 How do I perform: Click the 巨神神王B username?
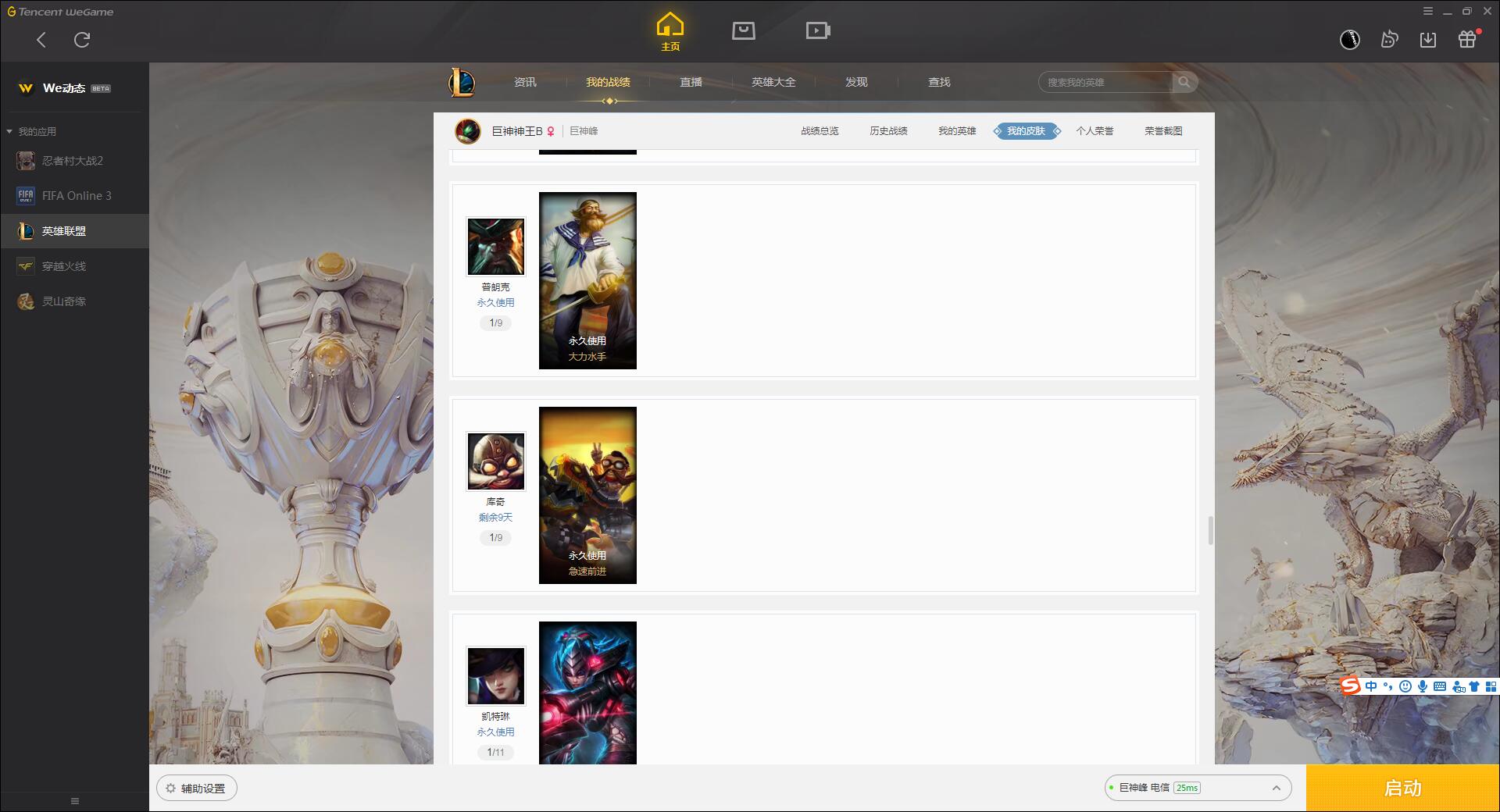click(x=517, y=131)
